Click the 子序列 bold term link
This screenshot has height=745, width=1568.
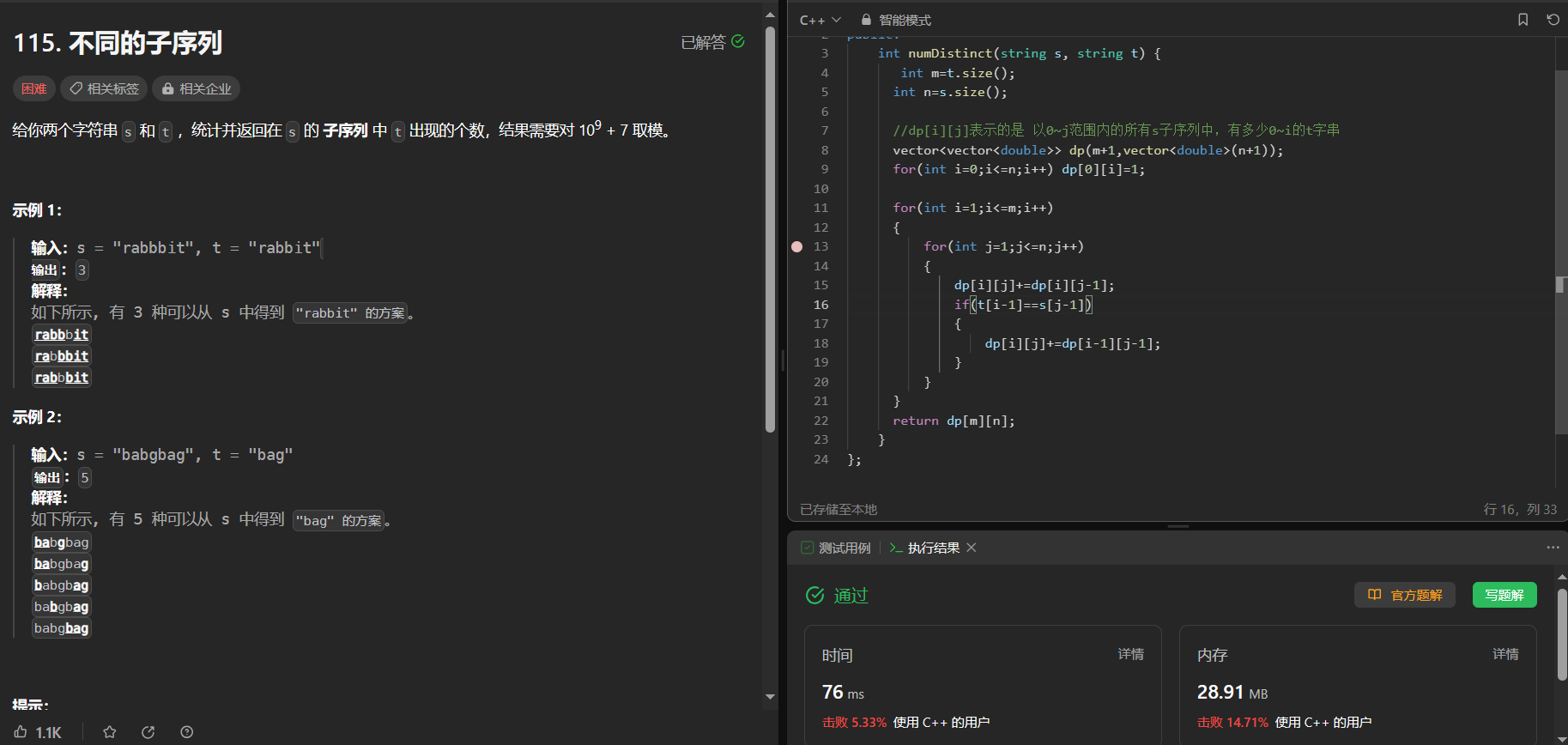(346, 130)
